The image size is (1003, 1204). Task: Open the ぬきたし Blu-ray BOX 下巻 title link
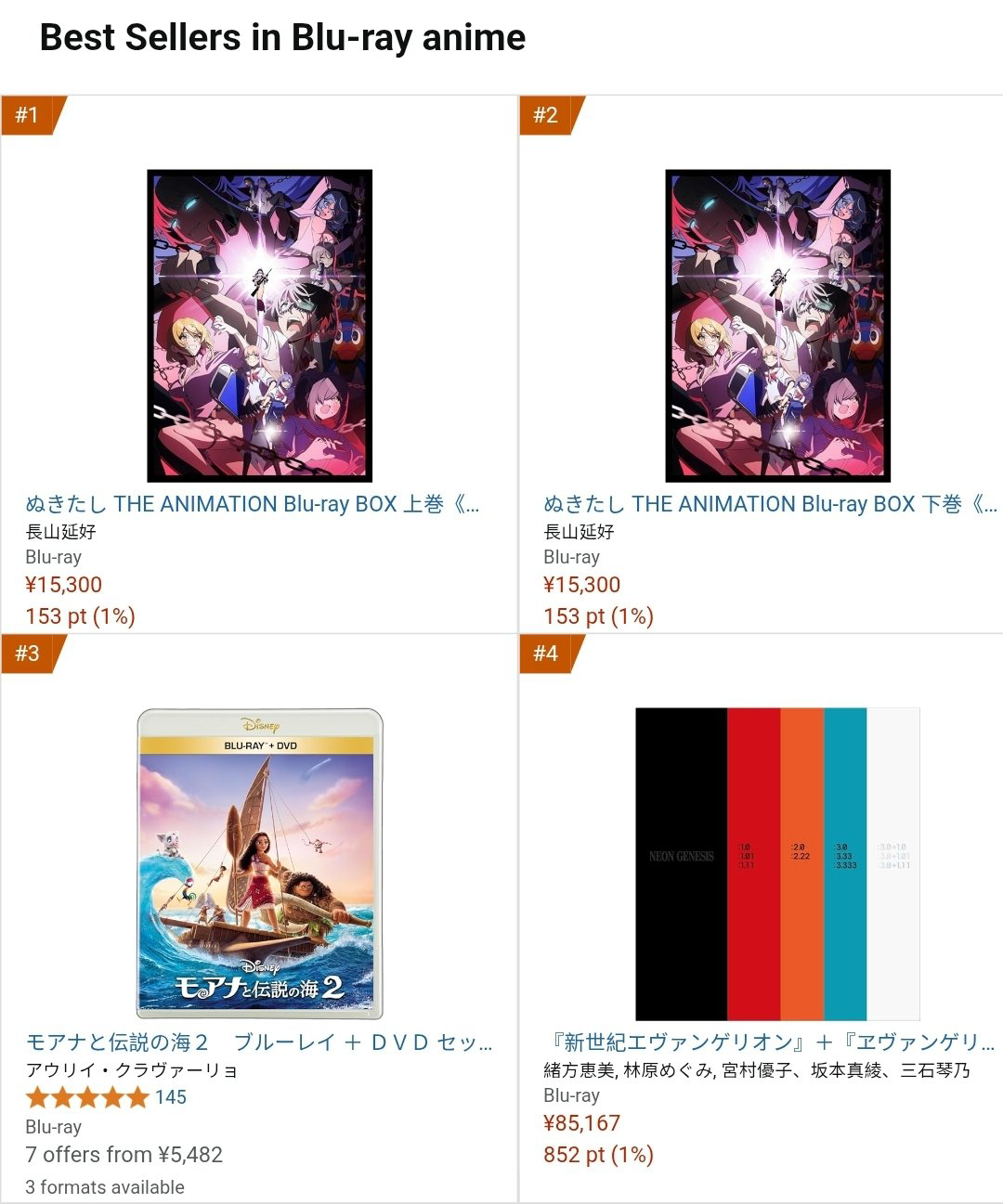pos(771,504)
